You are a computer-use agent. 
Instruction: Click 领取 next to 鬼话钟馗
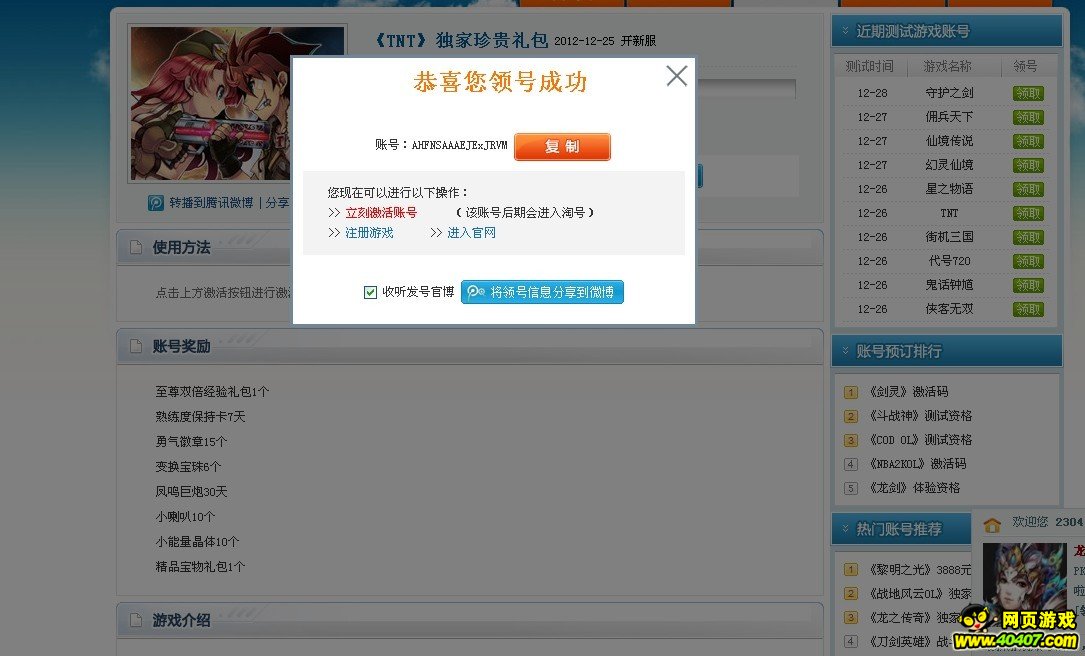click(1028, 285)
